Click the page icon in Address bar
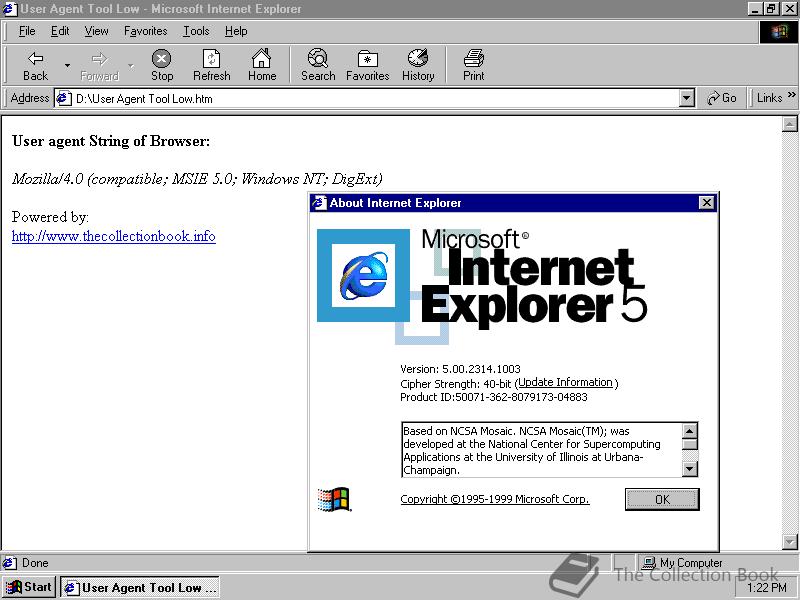Screen dimensions: 800x600 tap(64, 98)
